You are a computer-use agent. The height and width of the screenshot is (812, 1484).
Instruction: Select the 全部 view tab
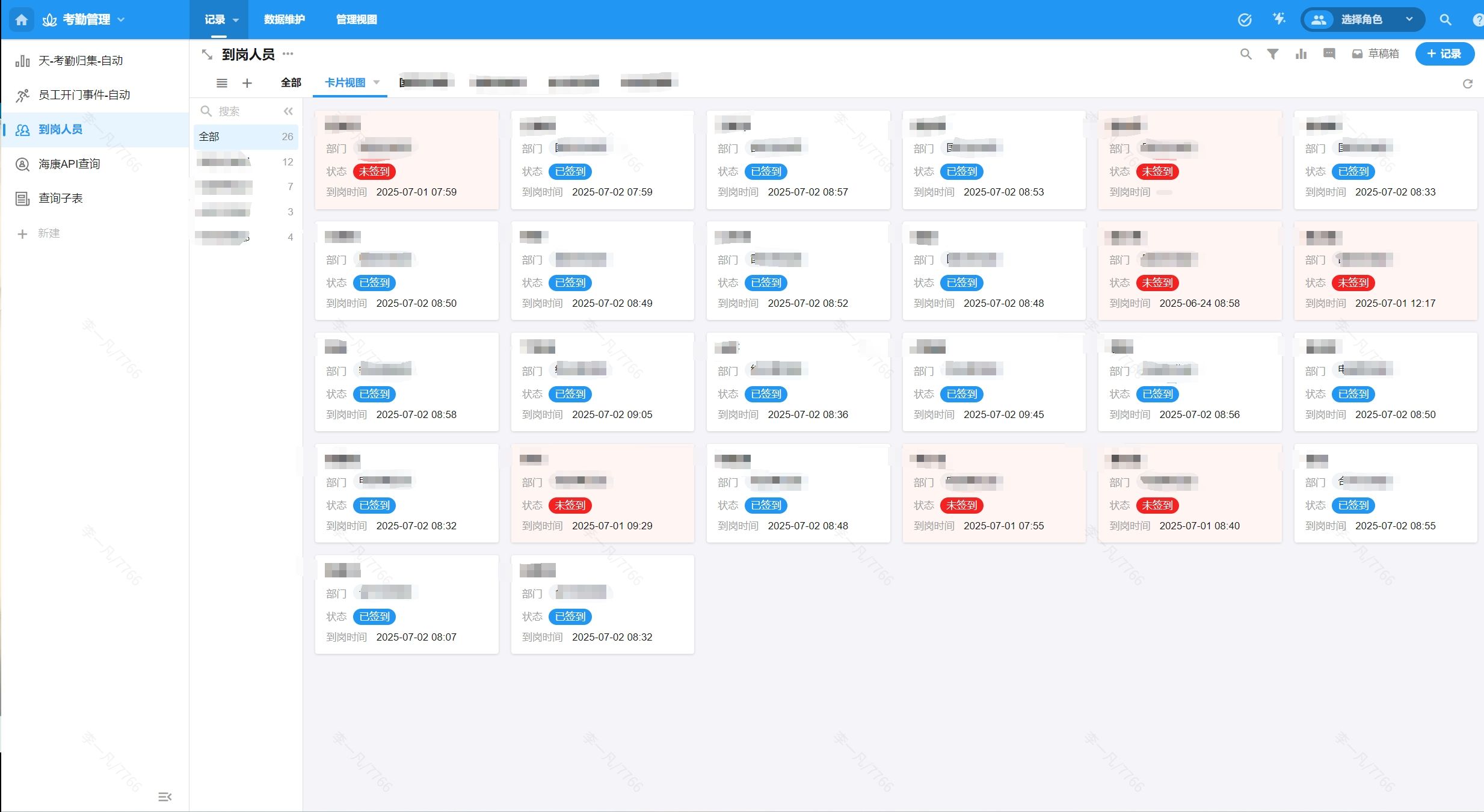(x=291, y=82)
